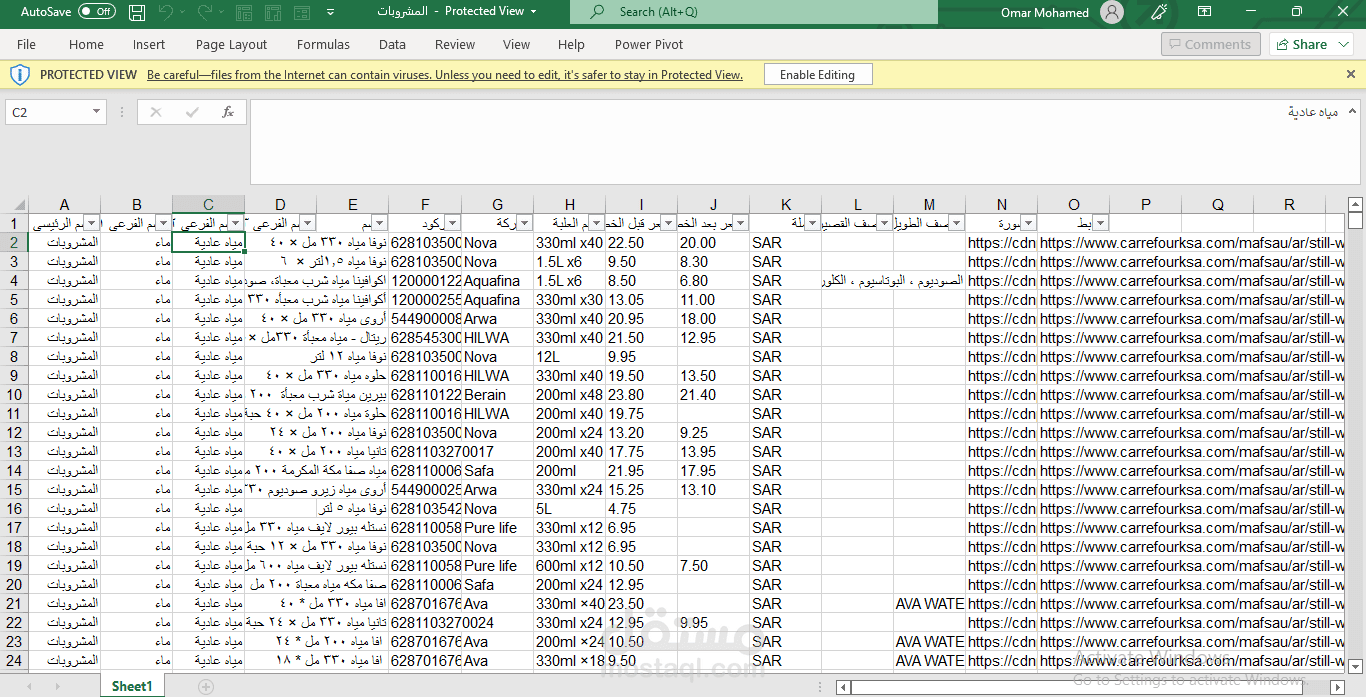Click the pen Coming Soon icon
The image size is (1366, 697).
pyautogui.click(x=1159, y=12)
